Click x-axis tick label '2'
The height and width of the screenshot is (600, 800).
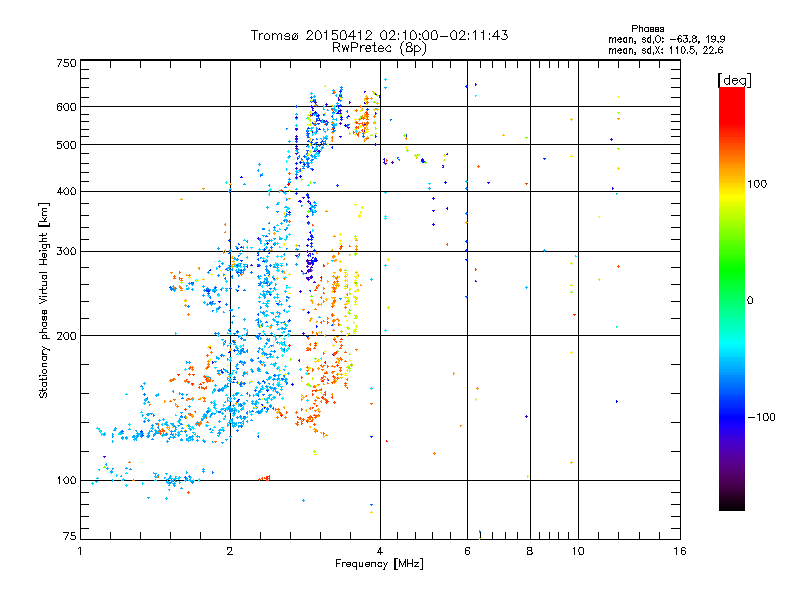pyautogui.click(x=230, y=551)
